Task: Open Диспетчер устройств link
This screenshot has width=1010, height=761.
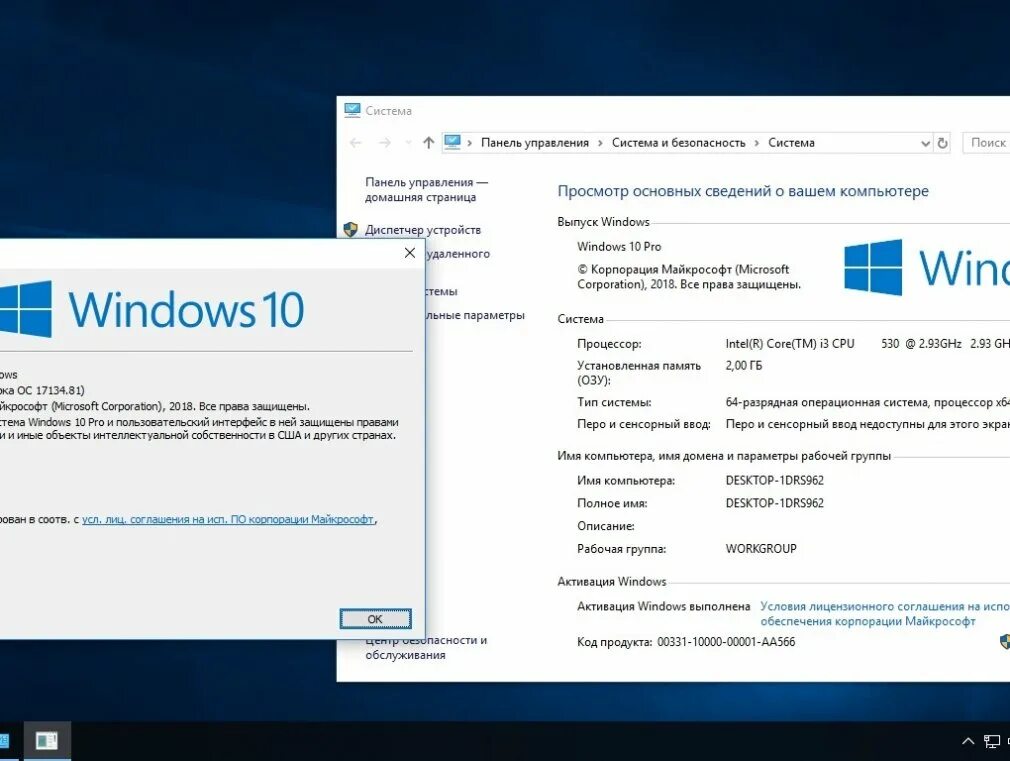Action: (423, 230)
